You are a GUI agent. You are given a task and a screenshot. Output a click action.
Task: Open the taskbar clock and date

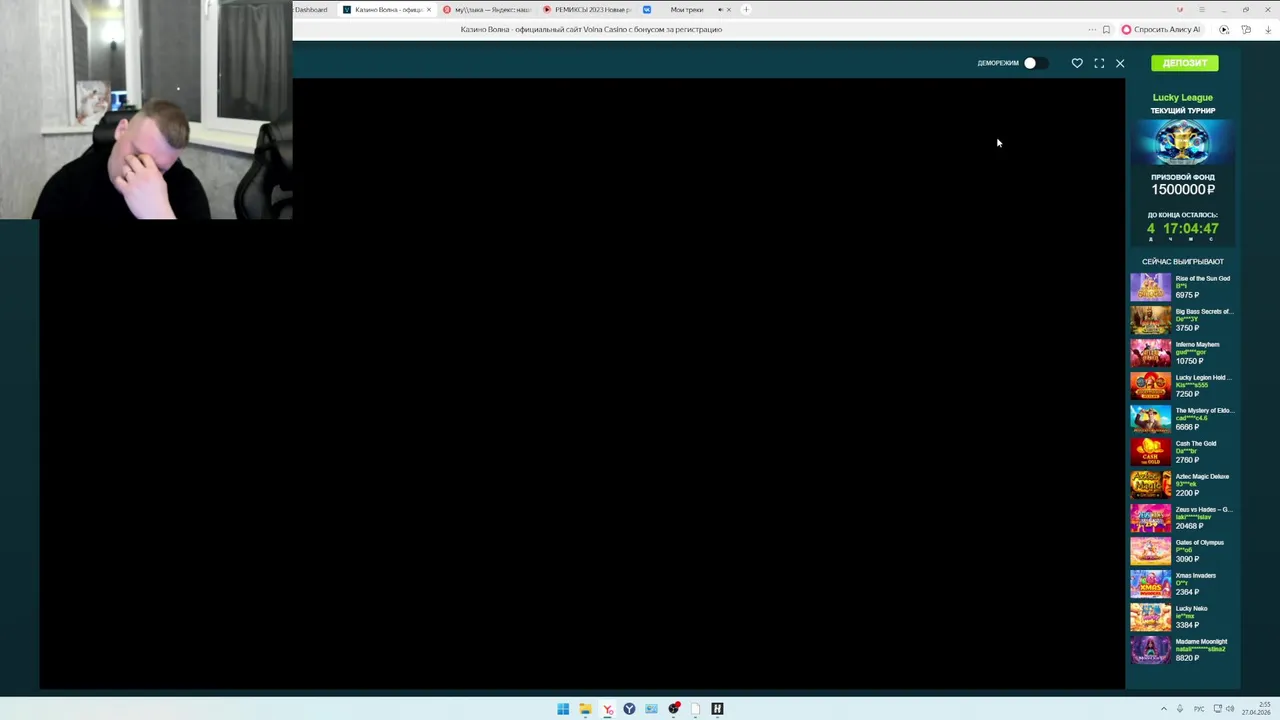click(x=1256, y=709)
